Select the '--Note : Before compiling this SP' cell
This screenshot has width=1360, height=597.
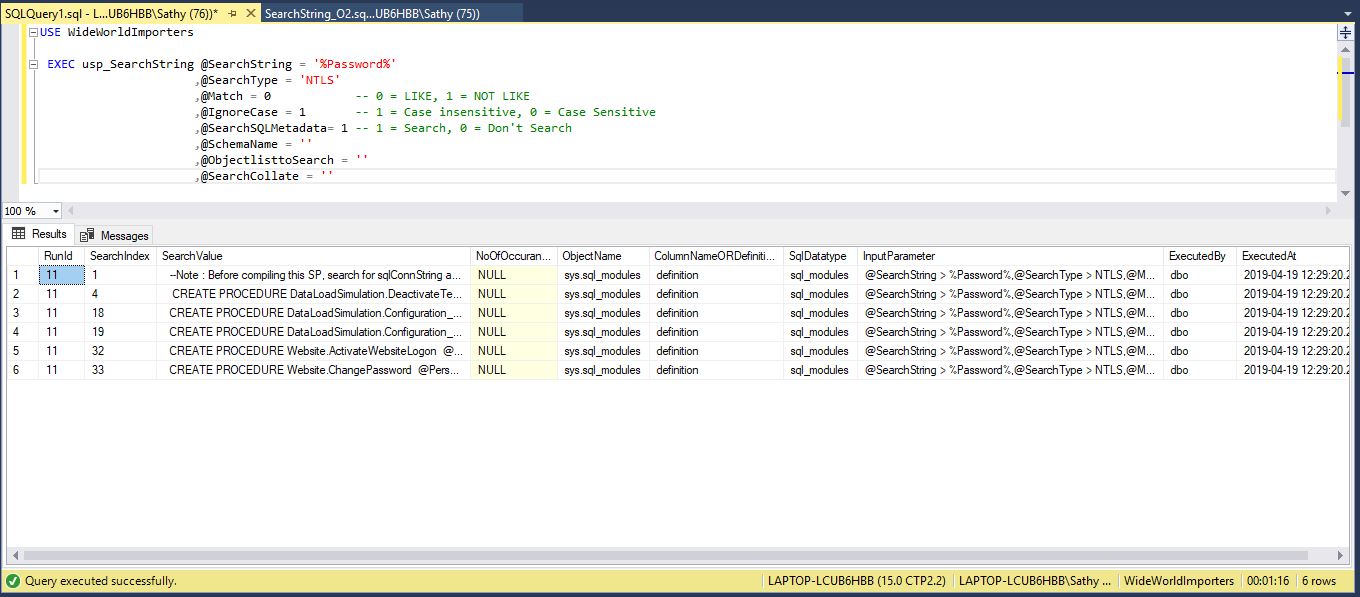tap(313, 275)
